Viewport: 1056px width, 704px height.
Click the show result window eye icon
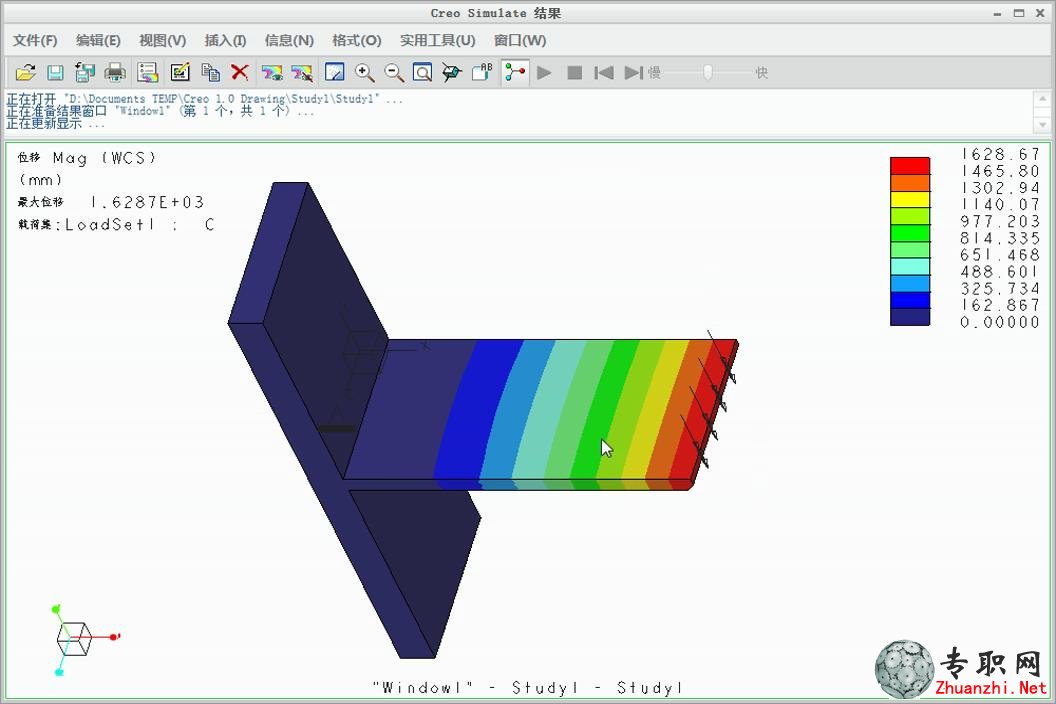click(x=272, y=72)
